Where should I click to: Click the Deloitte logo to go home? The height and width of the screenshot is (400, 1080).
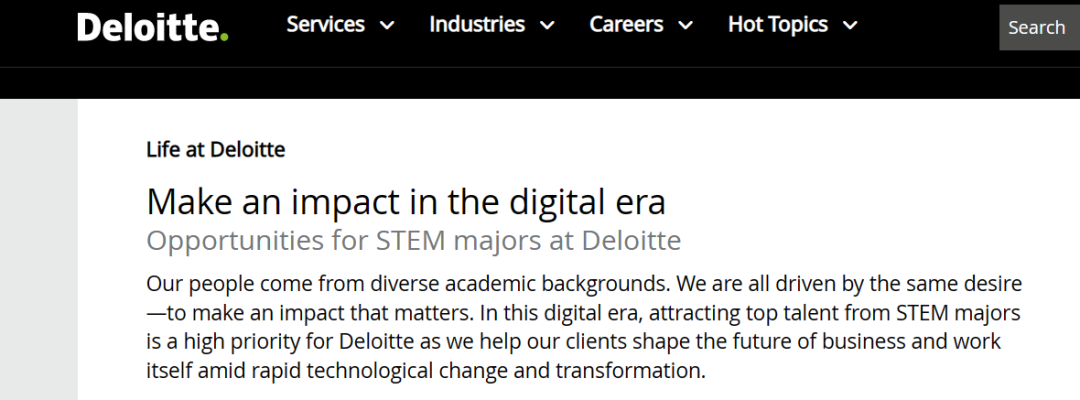152,27
